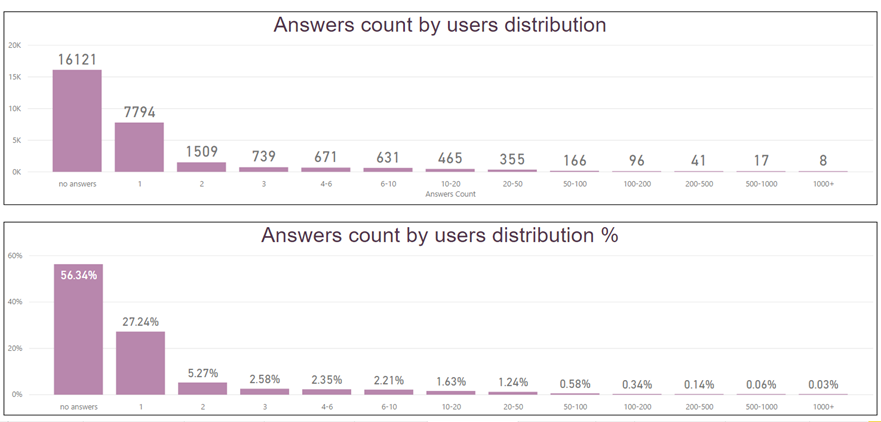Select the 2.35% data label
Image resolution: width=881 pixels, height=422 pixels.
click(x=325, y=379)
